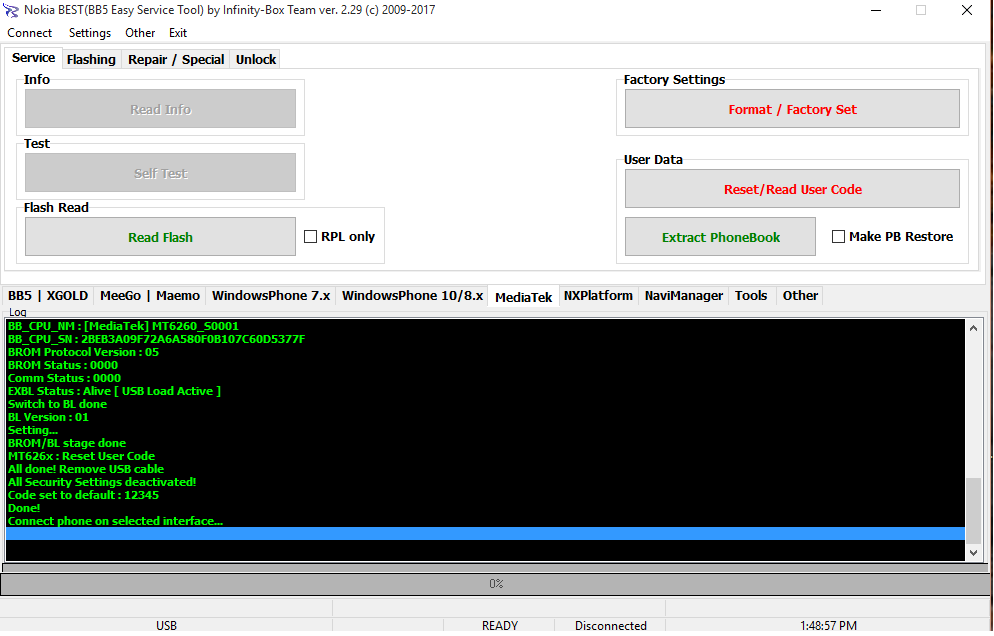The width and height of the screenshot is (994, 636).
Task: Click the Disconnected status bar entry
Action: click(x=610, y=625)
